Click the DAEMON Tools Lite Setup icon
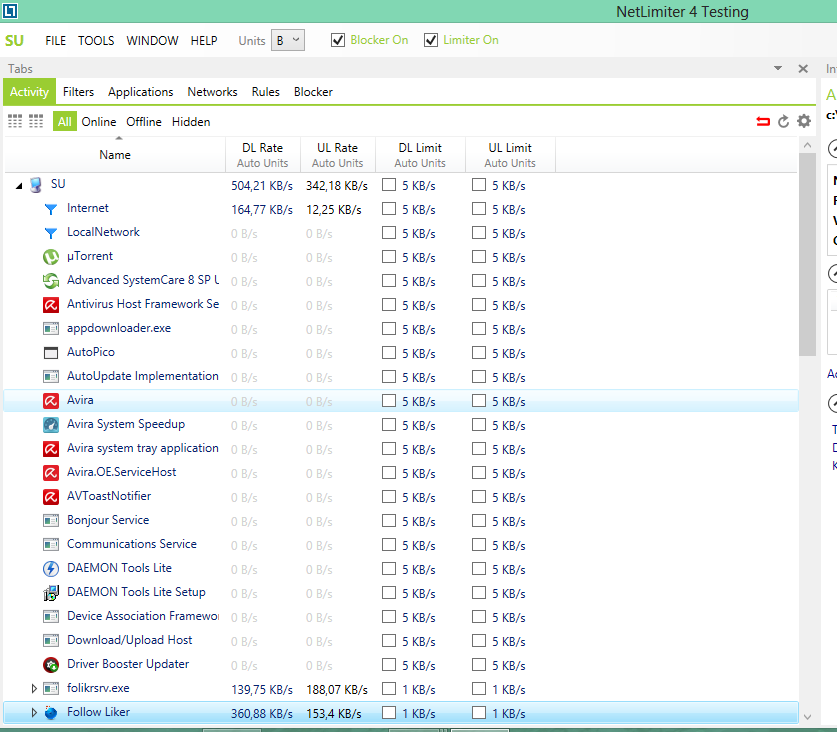 (x=51, y=593)
